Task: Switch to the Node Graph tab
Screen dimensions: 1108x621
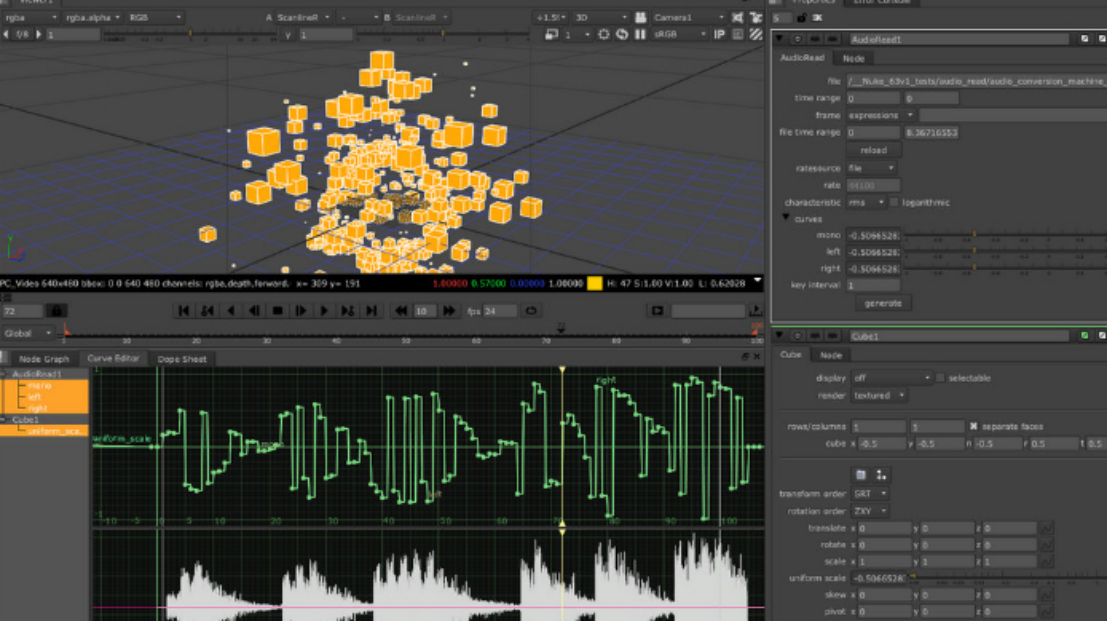Action: coord(44,358)
